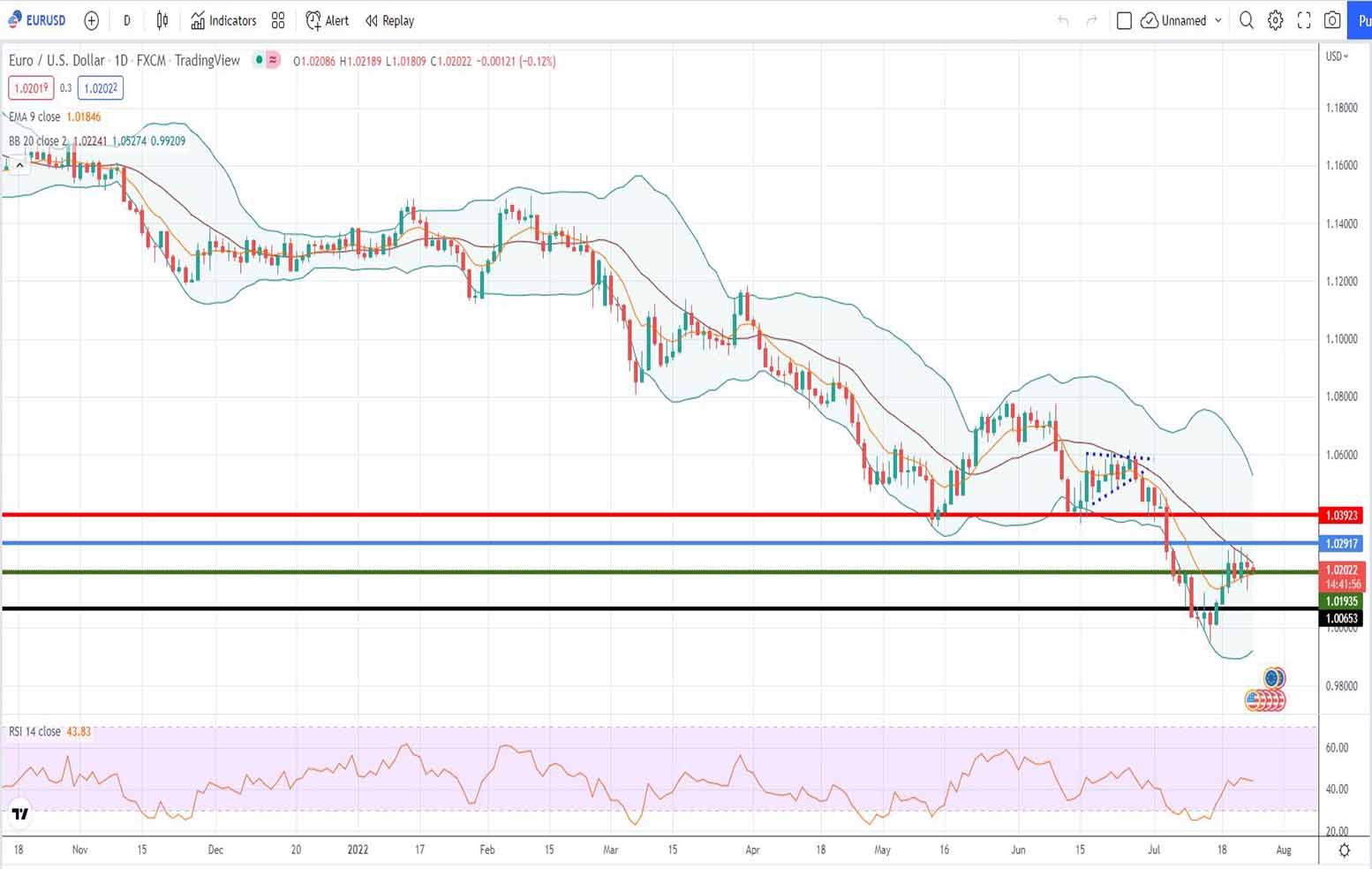Click the magnifier quick search icon
The width and height of the screenshot is (1372, 869).
pyautogui.click(x=1246, y=20)
